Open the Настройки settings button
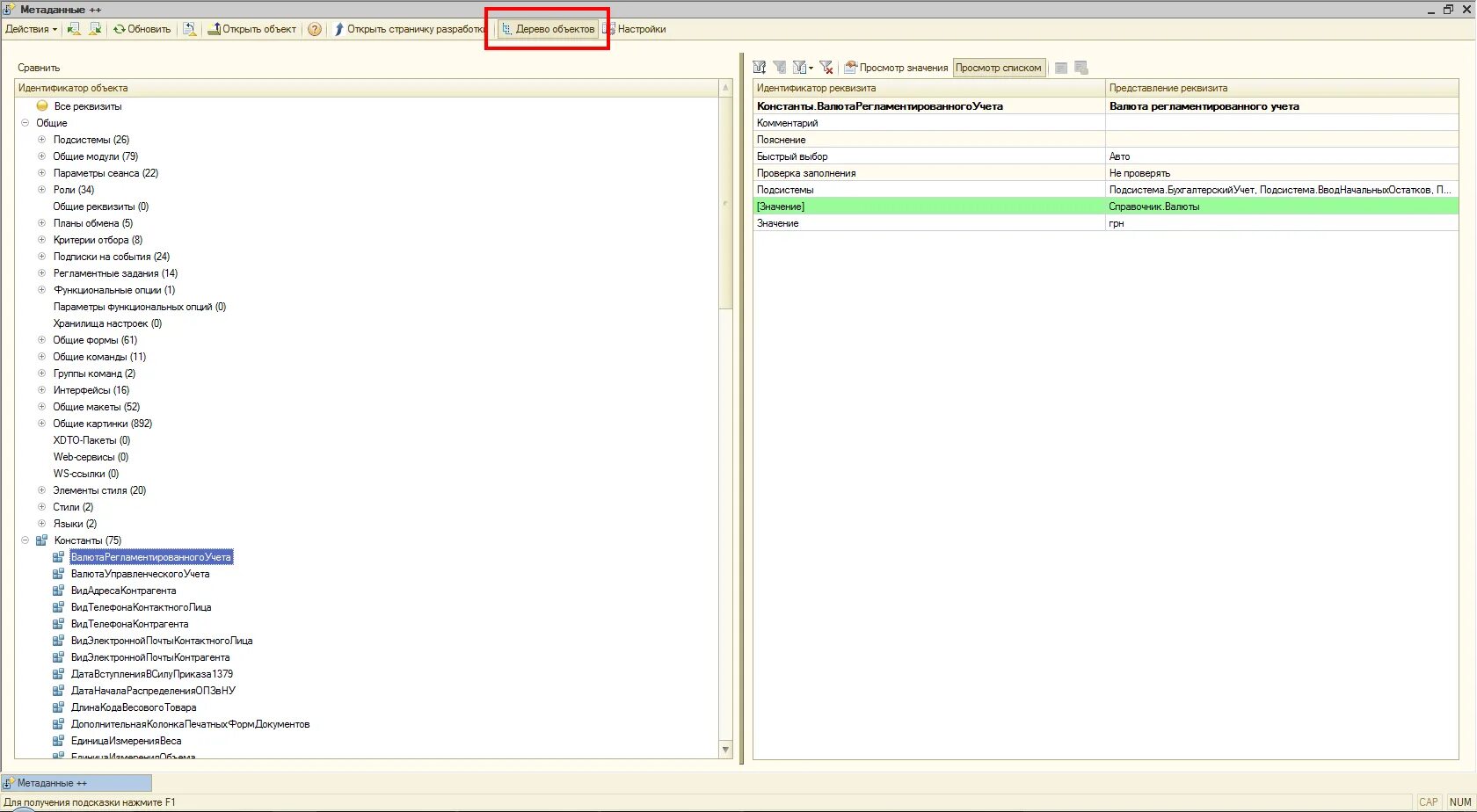The height and width of the screenshot is (812, 1477). point(634,29)
